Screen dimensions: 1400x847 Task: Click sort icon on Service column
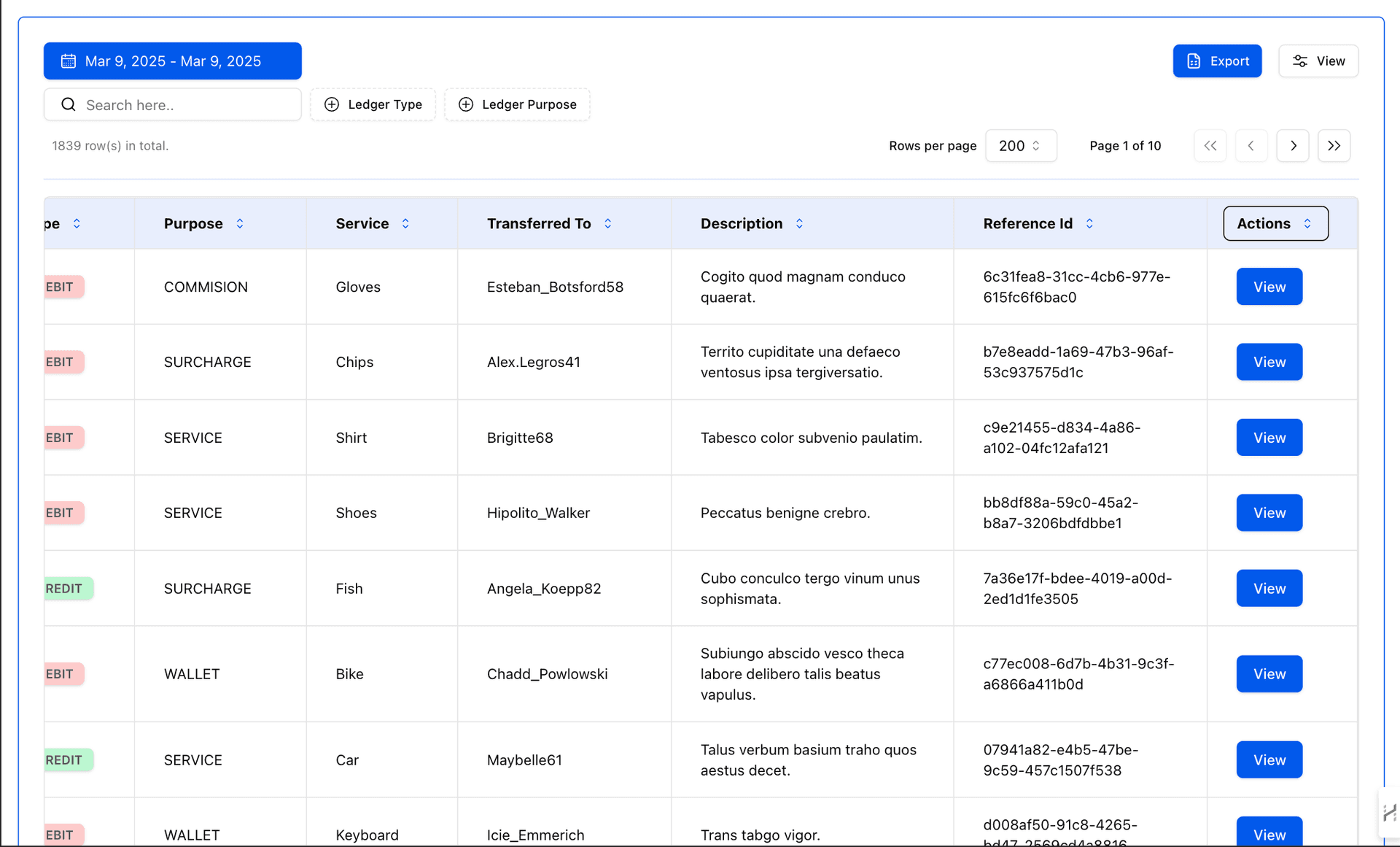[x=405, y=224]
